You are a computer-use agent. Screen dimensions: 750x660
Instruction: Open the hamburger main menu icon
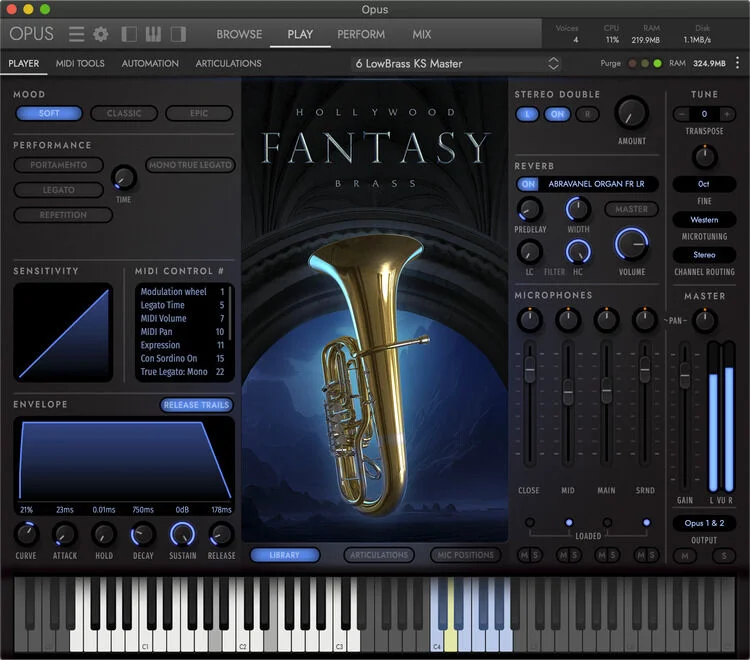(x=76, y=34)
